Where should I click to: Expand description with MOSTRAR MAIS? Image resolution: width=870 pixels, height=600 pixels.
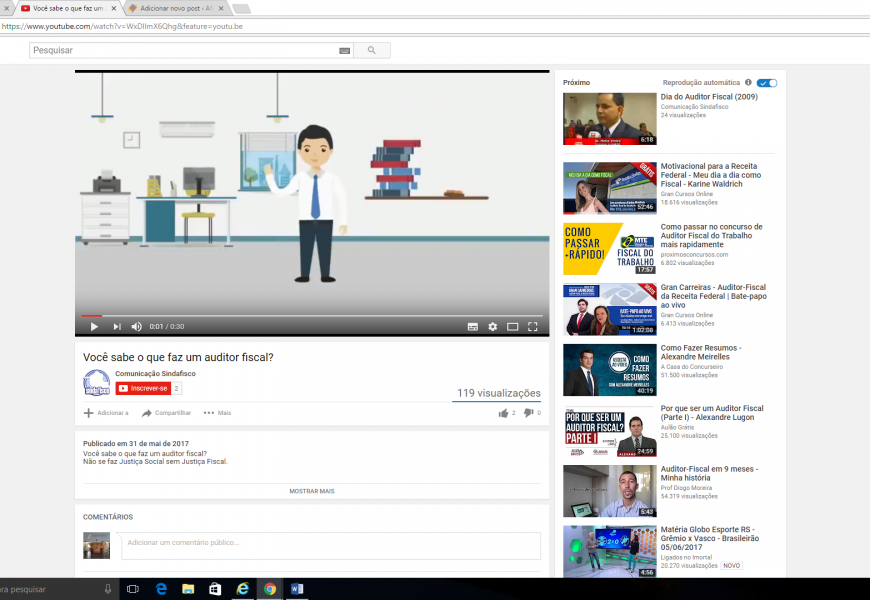click(x=312, y=491)
